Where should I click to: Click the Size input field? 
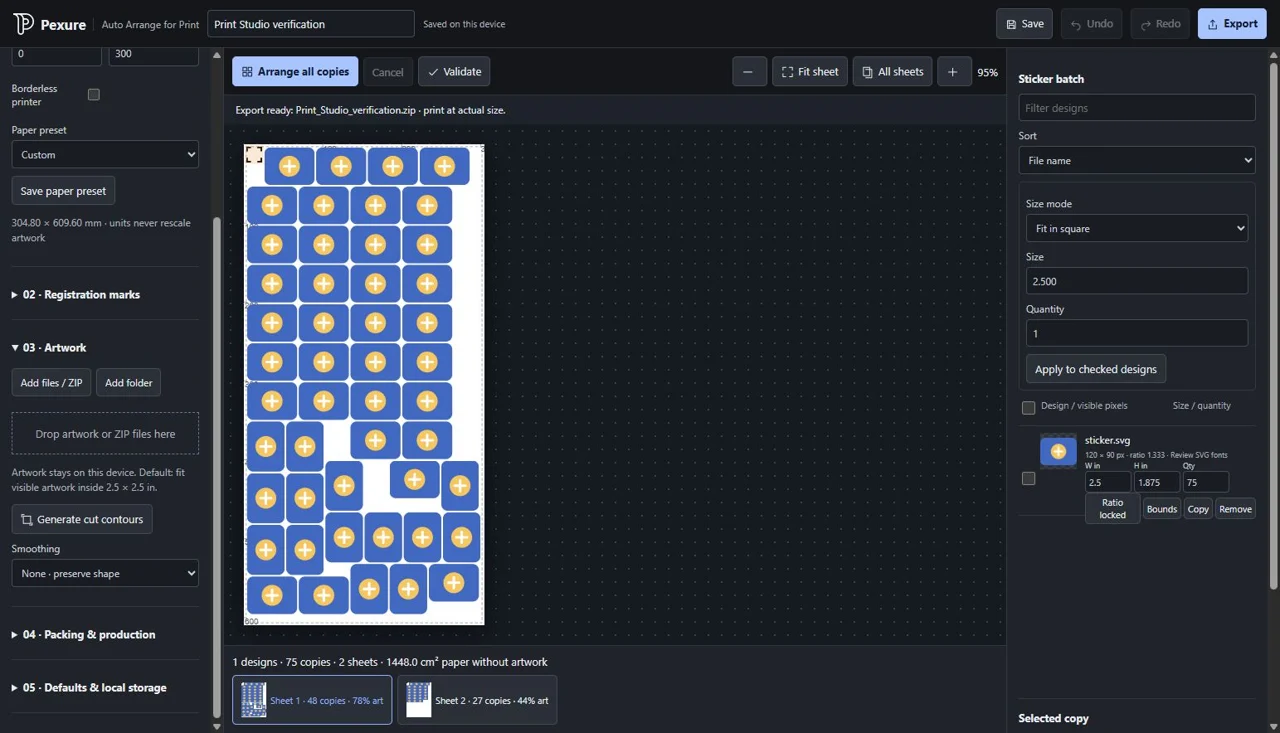pos(1137,281)
